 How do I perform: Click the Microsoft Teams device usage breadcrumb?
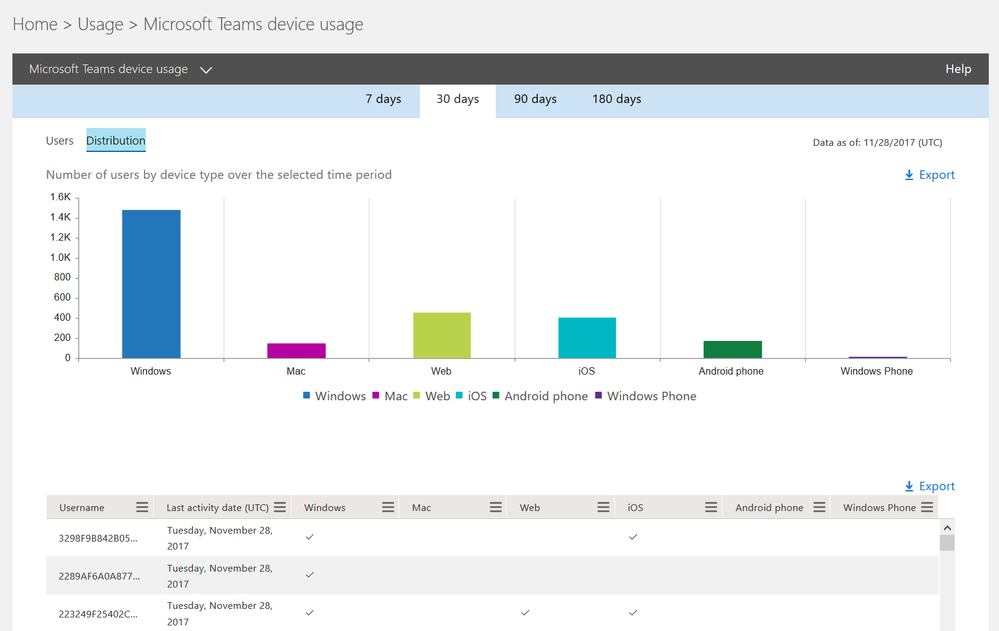pos(253,24)
